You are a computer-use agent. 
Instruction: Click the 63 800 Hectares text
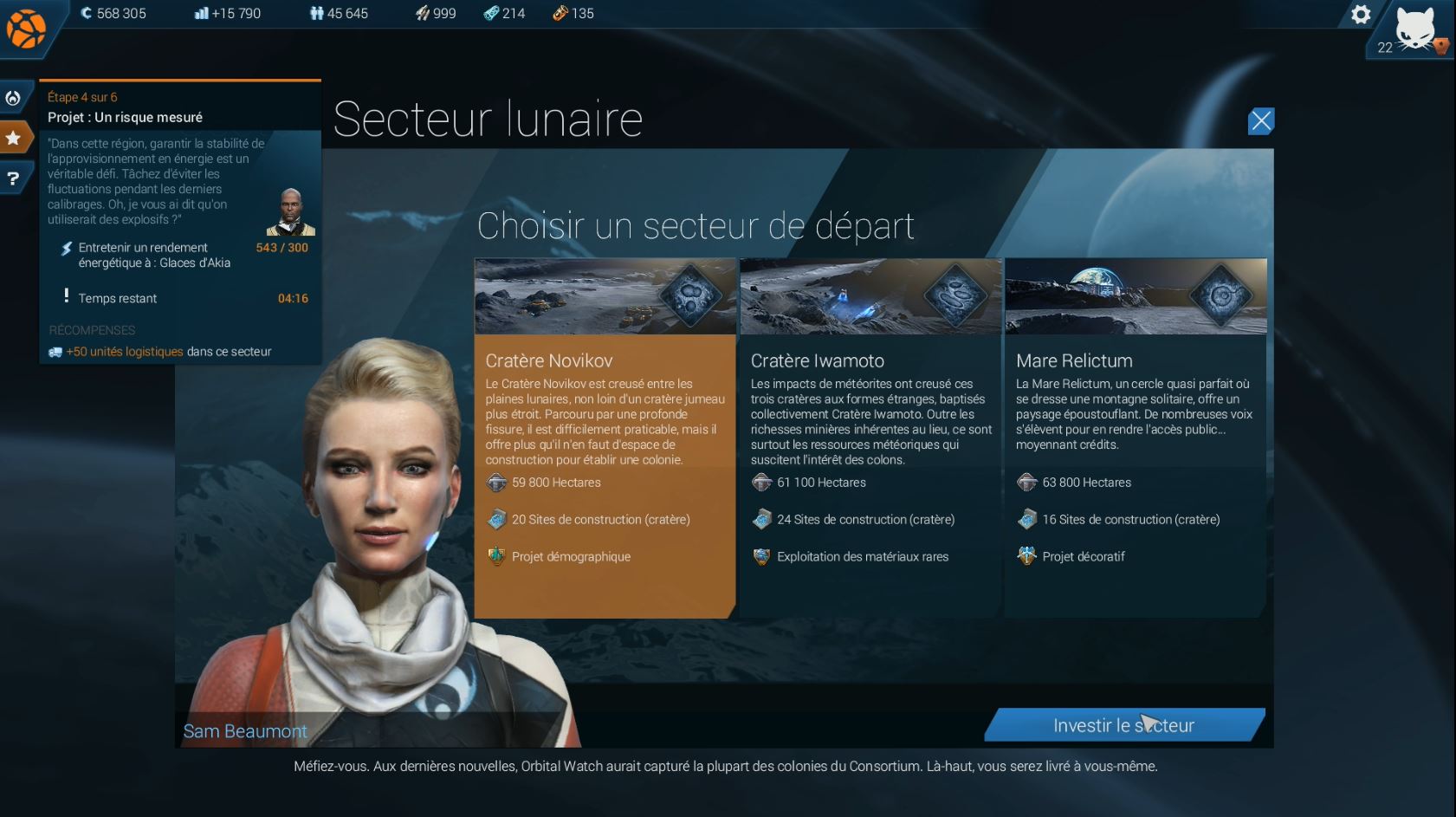[1087, 483]
